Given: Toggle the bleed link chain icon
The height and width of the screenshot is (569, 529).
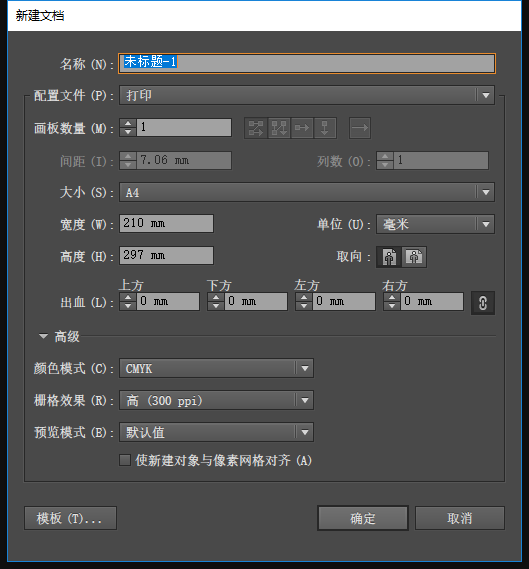Looking at the screenshot, I should tap(483, 303).
